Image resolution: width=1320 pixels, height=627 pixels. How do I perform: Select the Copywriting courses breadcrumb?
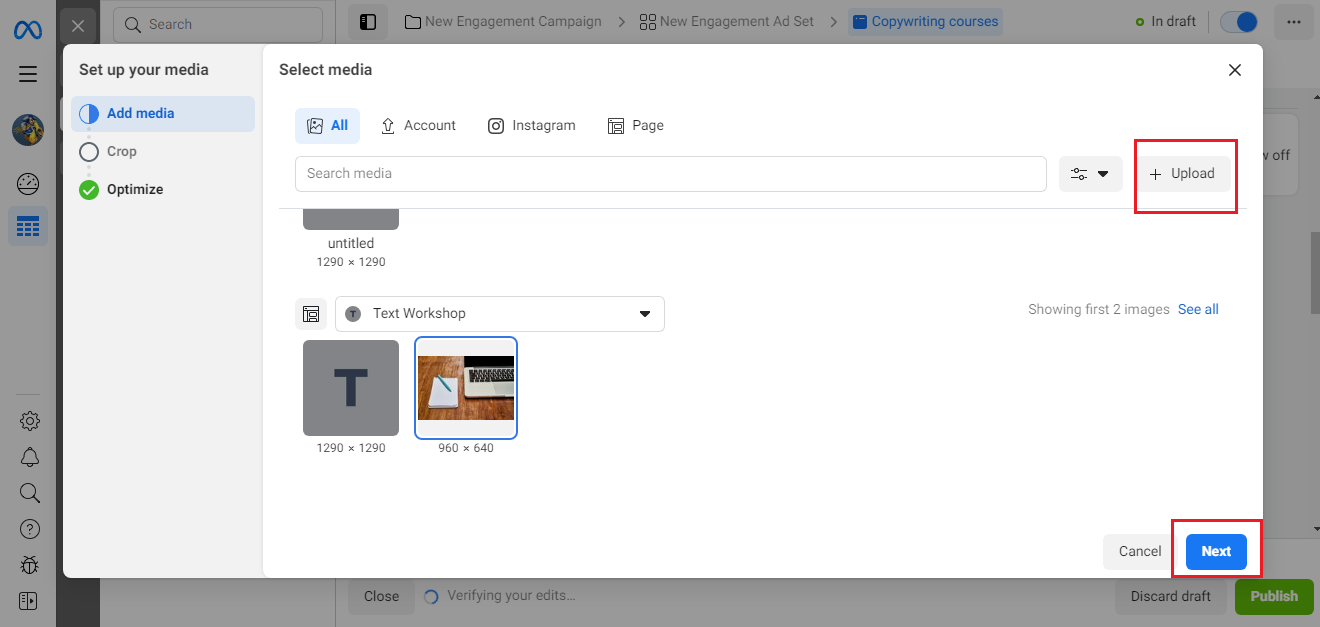point(925,22)
